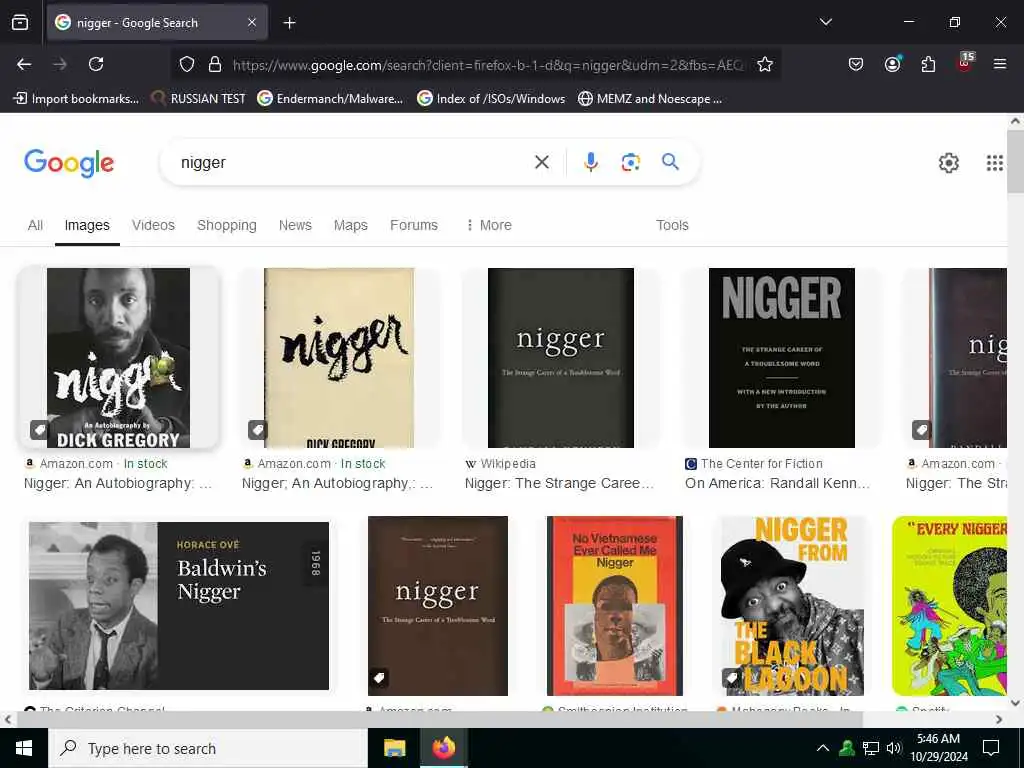Open Index of /ISOs/Windows bookmark
Screen dimensions: 1024x768
pos(491,99)
